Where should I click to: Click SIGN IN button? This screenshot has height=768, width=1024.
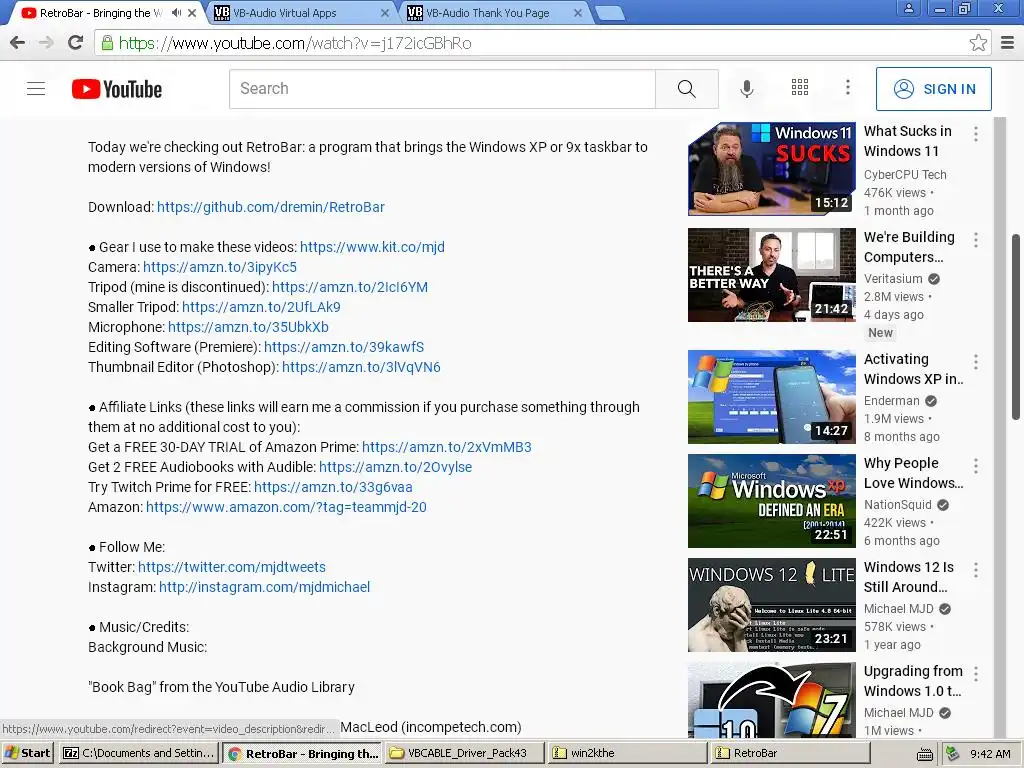point(933,89)
